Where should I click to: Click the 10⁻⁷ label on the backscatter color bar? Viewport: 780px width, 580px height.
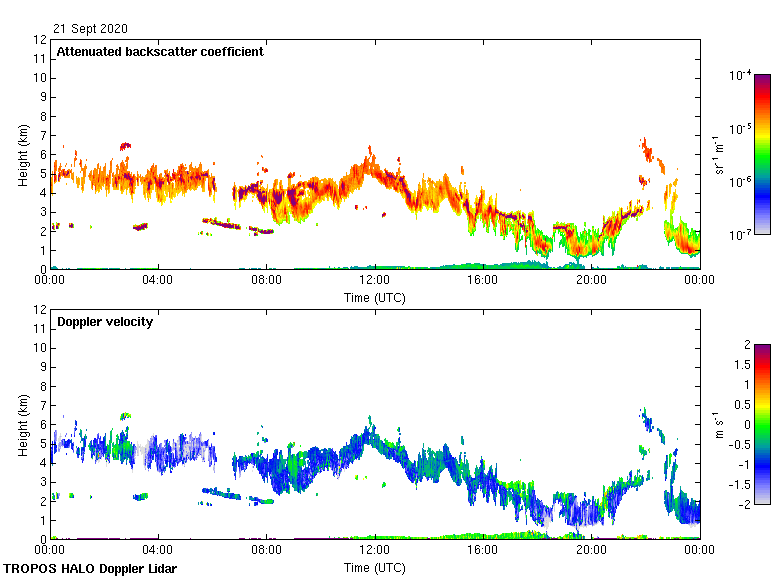coord(740,235)
